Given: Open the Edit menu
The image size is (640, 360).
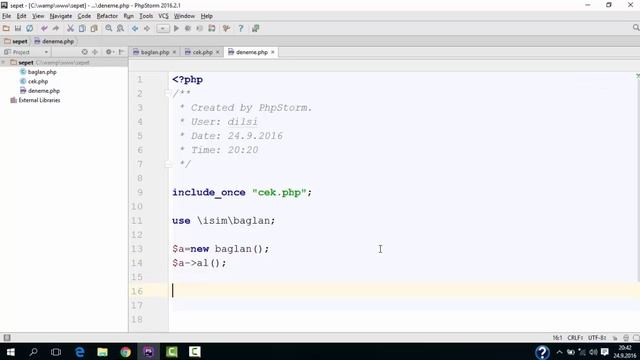Looking at the screenshot, I should click(x=21, y=16).
